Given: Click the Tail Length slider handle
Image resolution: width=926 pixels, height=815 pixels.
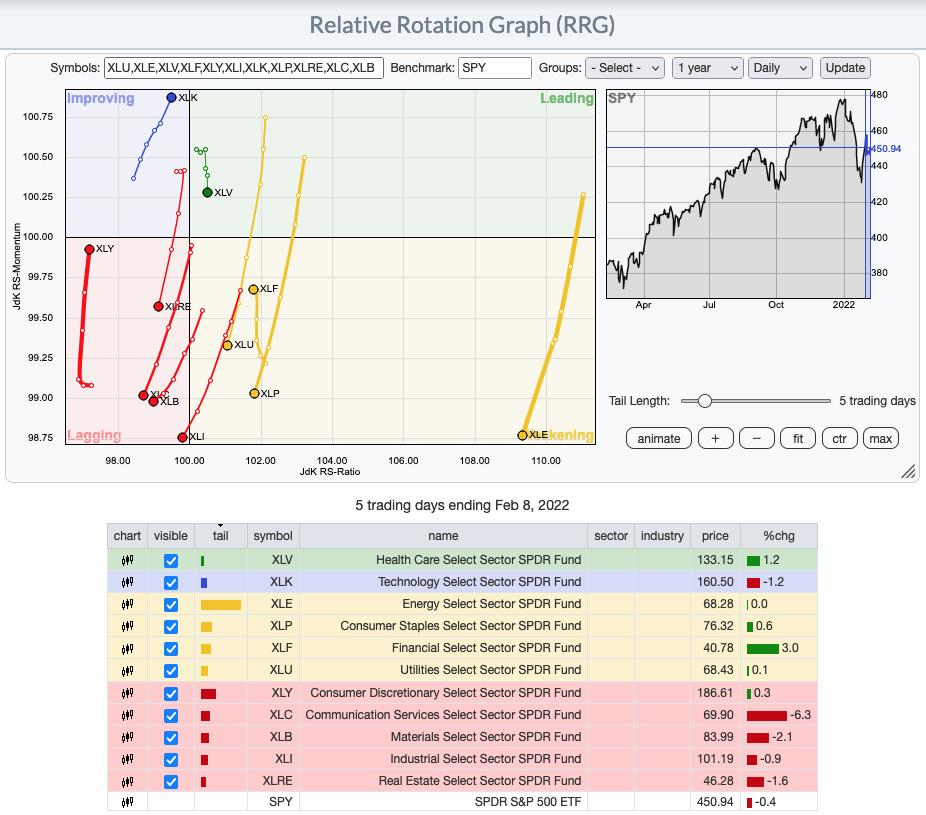Looking at the screenshot, I should click(704, 401).
